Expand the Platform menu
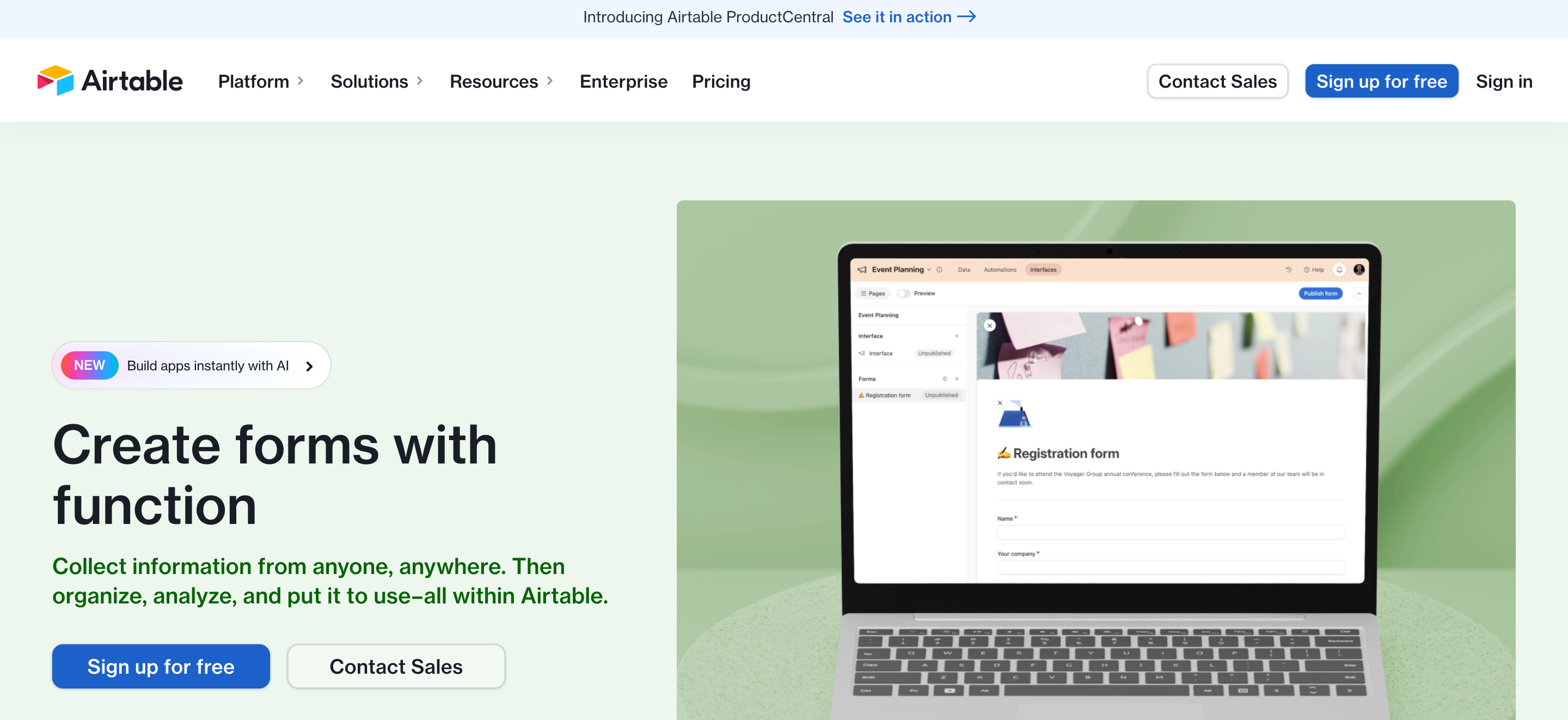This screenshot has width=1568, height=720. (x=261, y=81)
